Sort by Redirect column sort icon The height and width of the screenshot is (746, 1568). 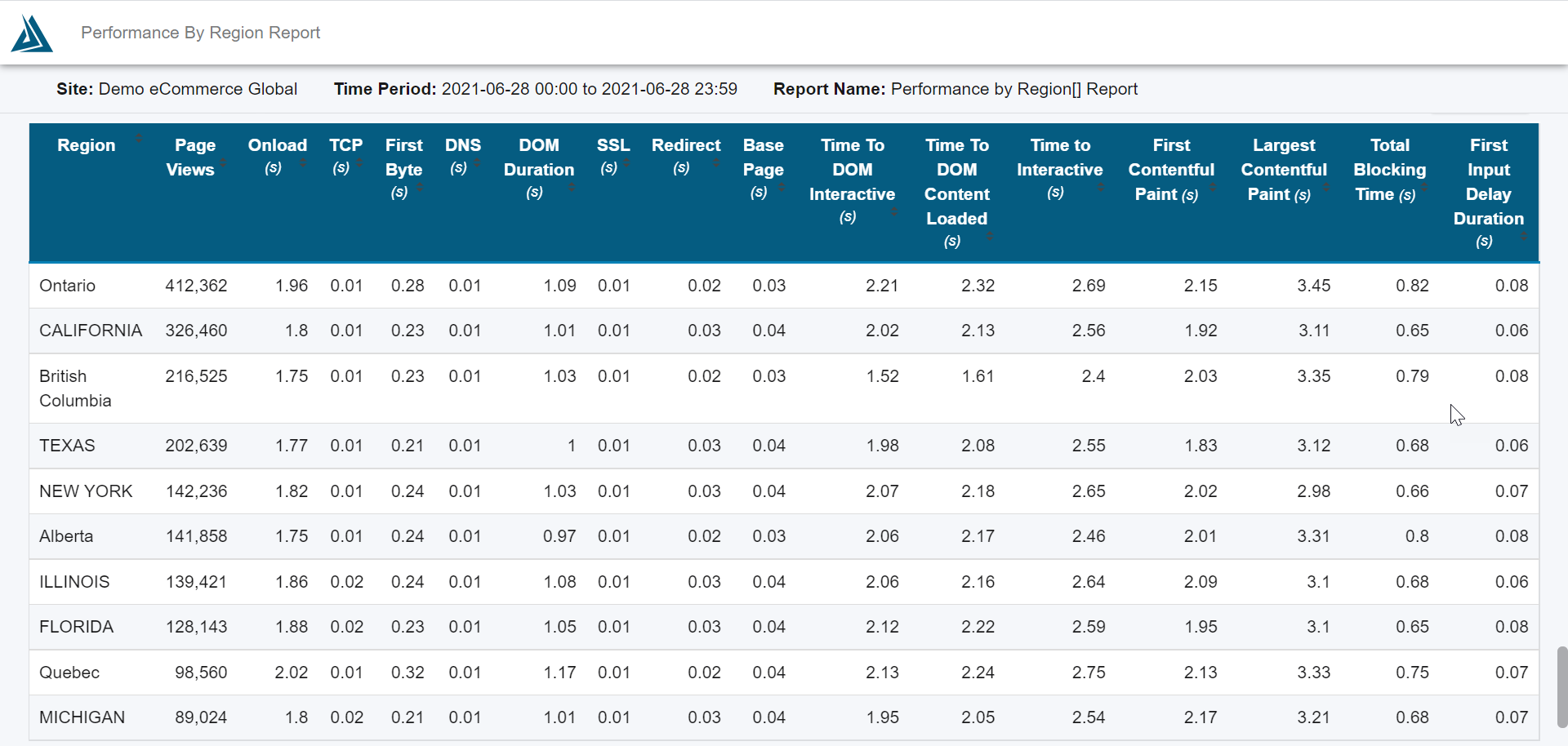click(715, 163)
